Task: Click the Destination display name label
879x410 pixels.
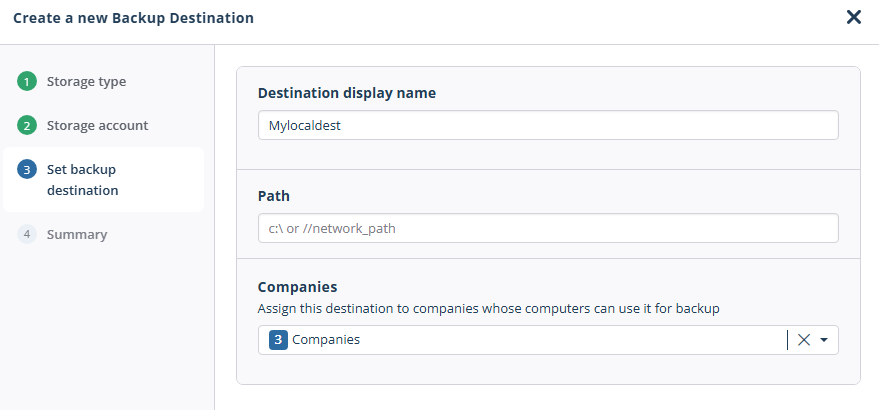Action: pos(346,93)
